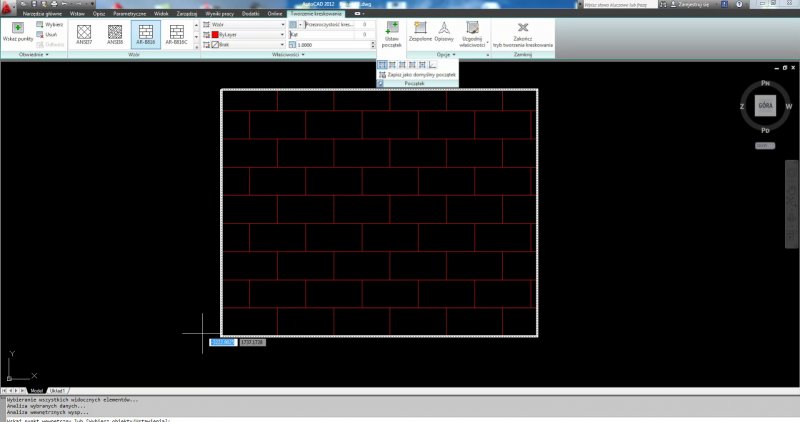This screenshot has width=800, height=422.
Task: Switch to the Układ1 layout tab
Action: 57,390
